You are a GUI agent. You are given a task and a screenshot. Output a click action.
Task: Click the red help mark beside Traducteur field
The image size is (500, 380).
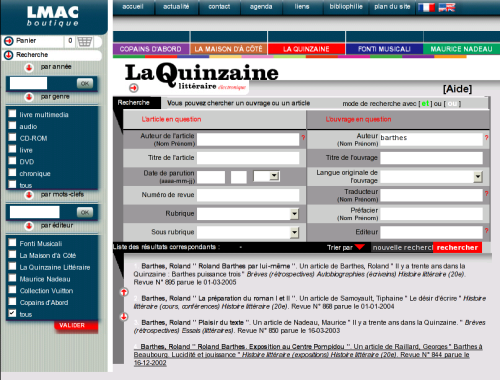point(486,193)
